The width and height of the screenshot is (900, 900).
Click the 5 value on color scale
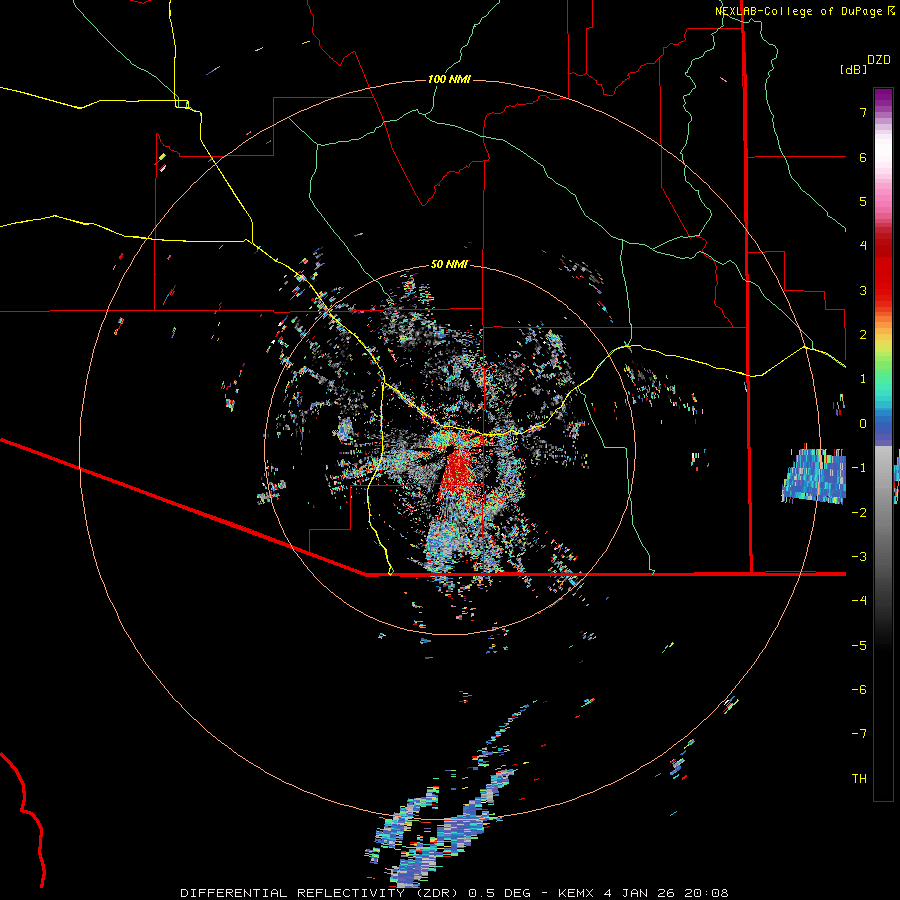click(863, 201)
